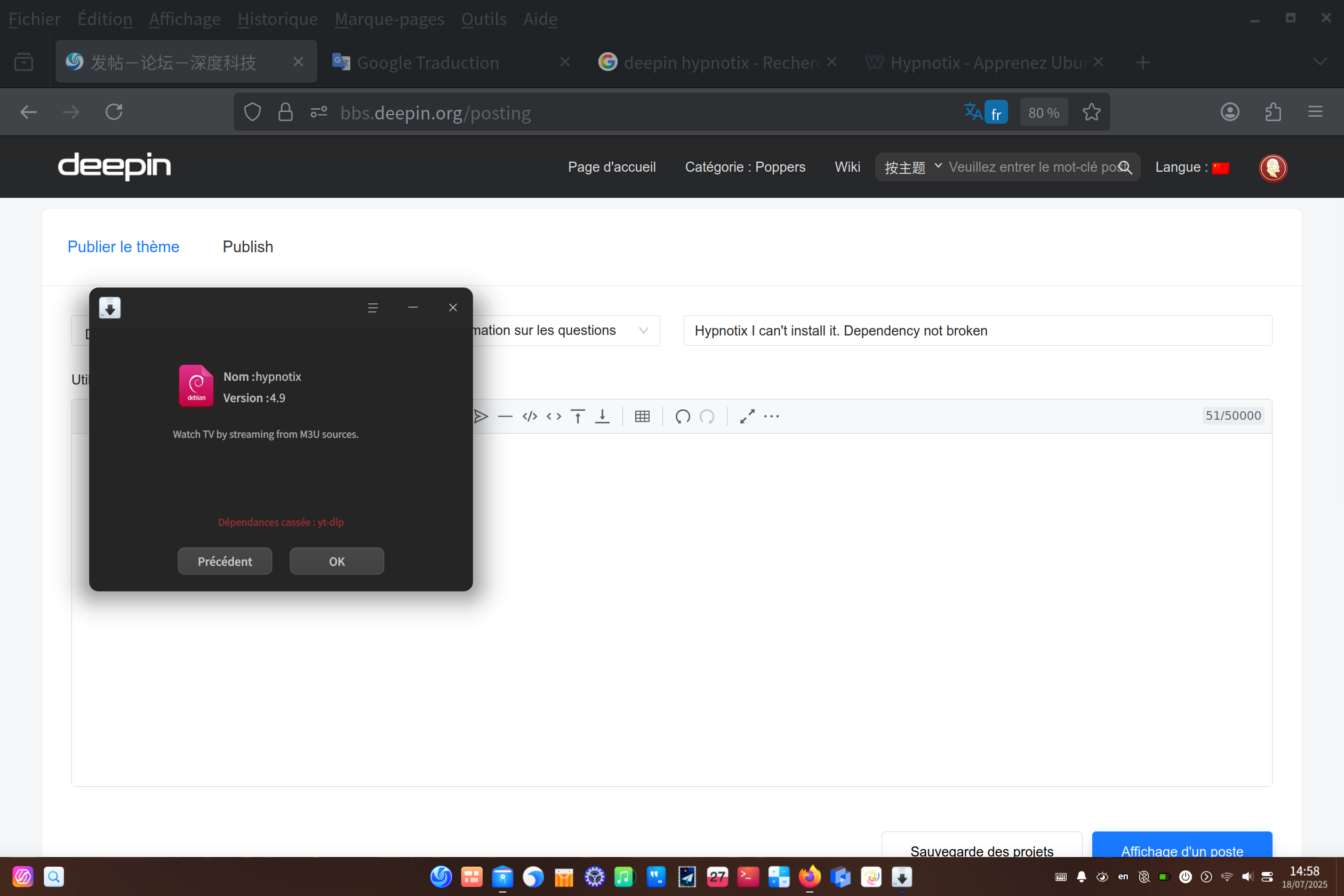This screenshot has width=1344, height=896.
Task: Go back to previous page
Action: pyautogui.click(x=29, y=112)
